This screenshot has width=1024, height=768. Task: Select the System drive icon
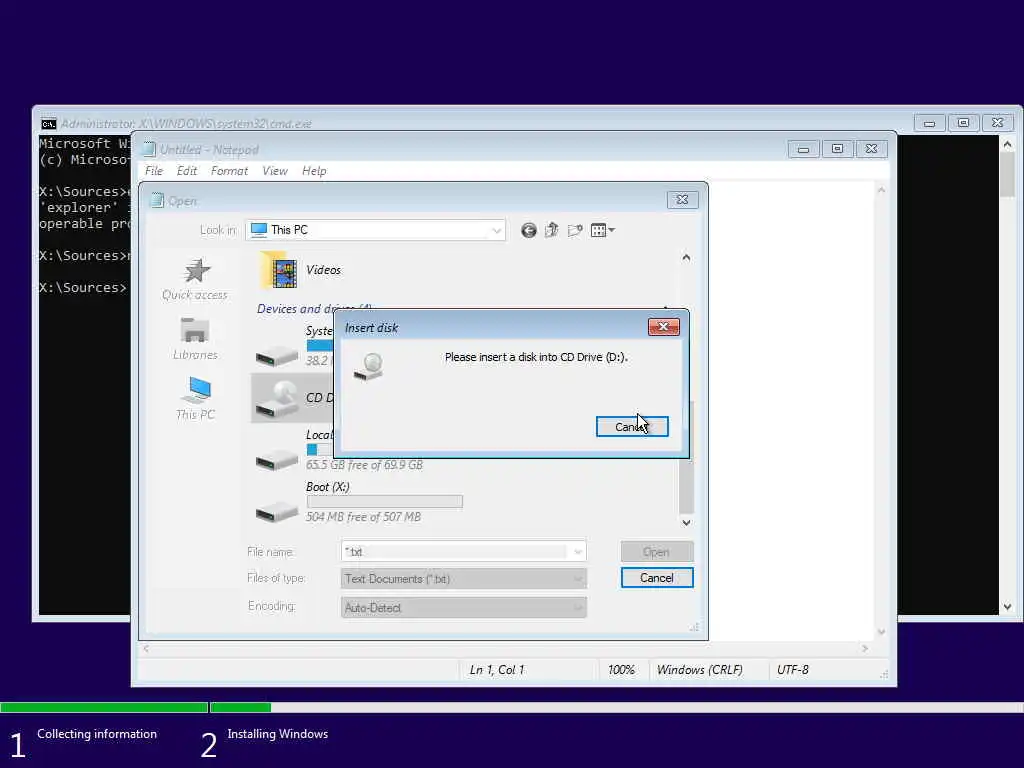pos(277,356)
